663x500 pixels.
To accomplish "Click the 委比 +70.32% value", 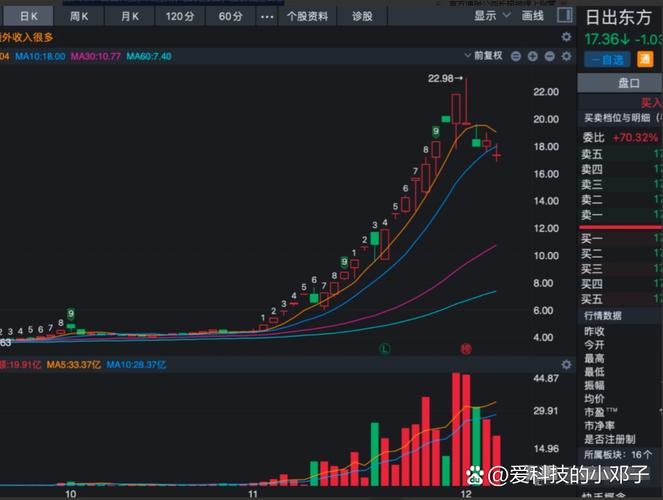I will (x=636, y=138).
